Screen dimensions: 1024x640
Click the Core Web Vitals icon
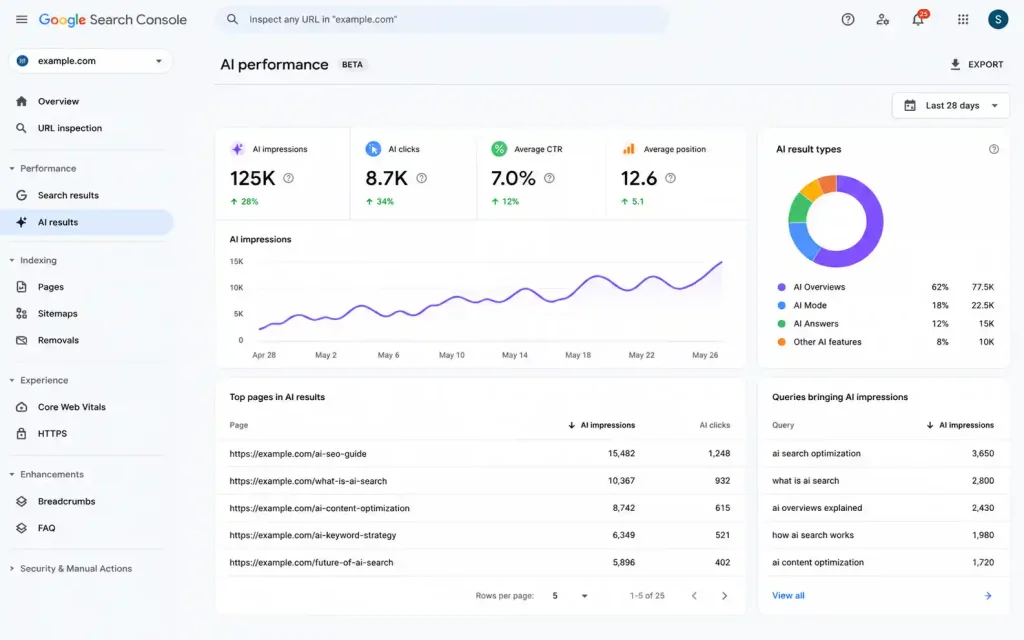(22, 407)
